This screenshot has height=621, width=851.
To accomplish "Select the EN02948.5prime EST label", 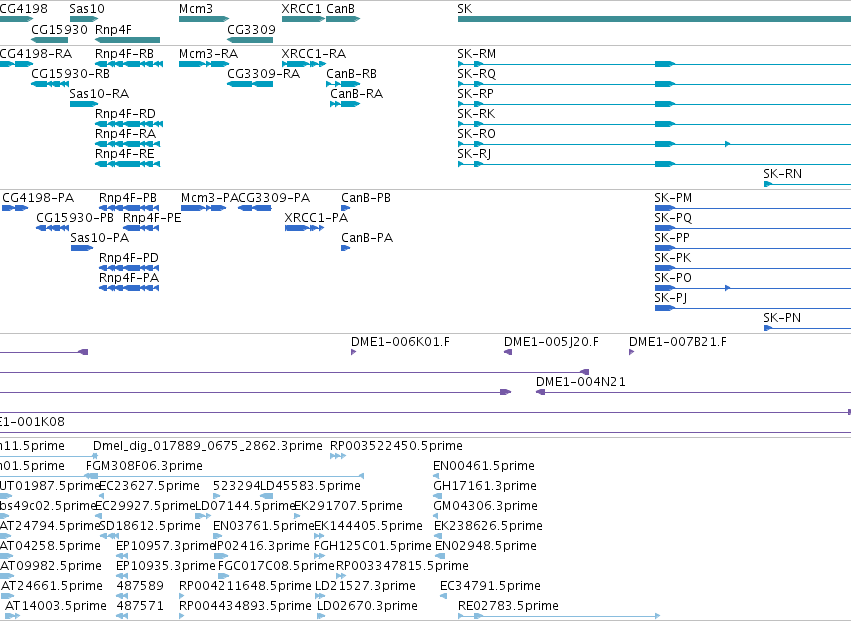I will [486, 546].
